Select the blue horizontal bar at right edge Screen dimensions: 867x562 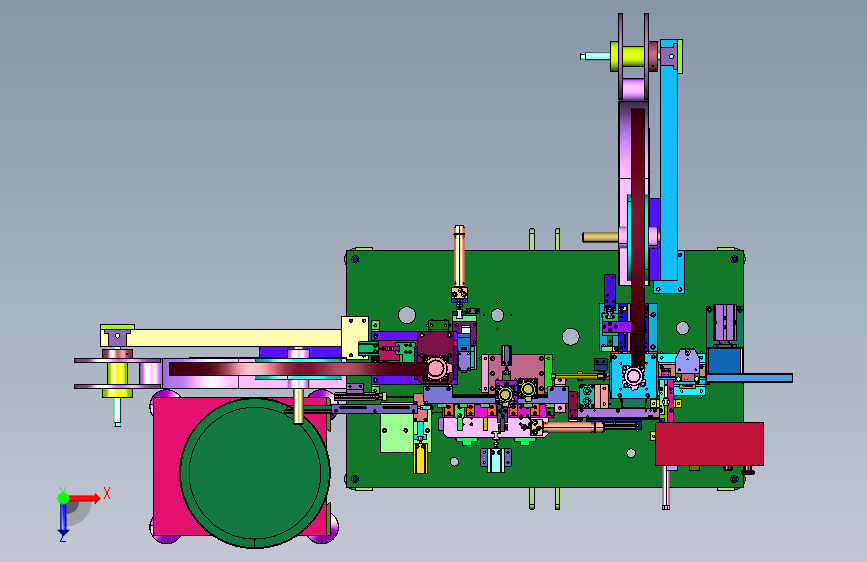tap(750, 378)
